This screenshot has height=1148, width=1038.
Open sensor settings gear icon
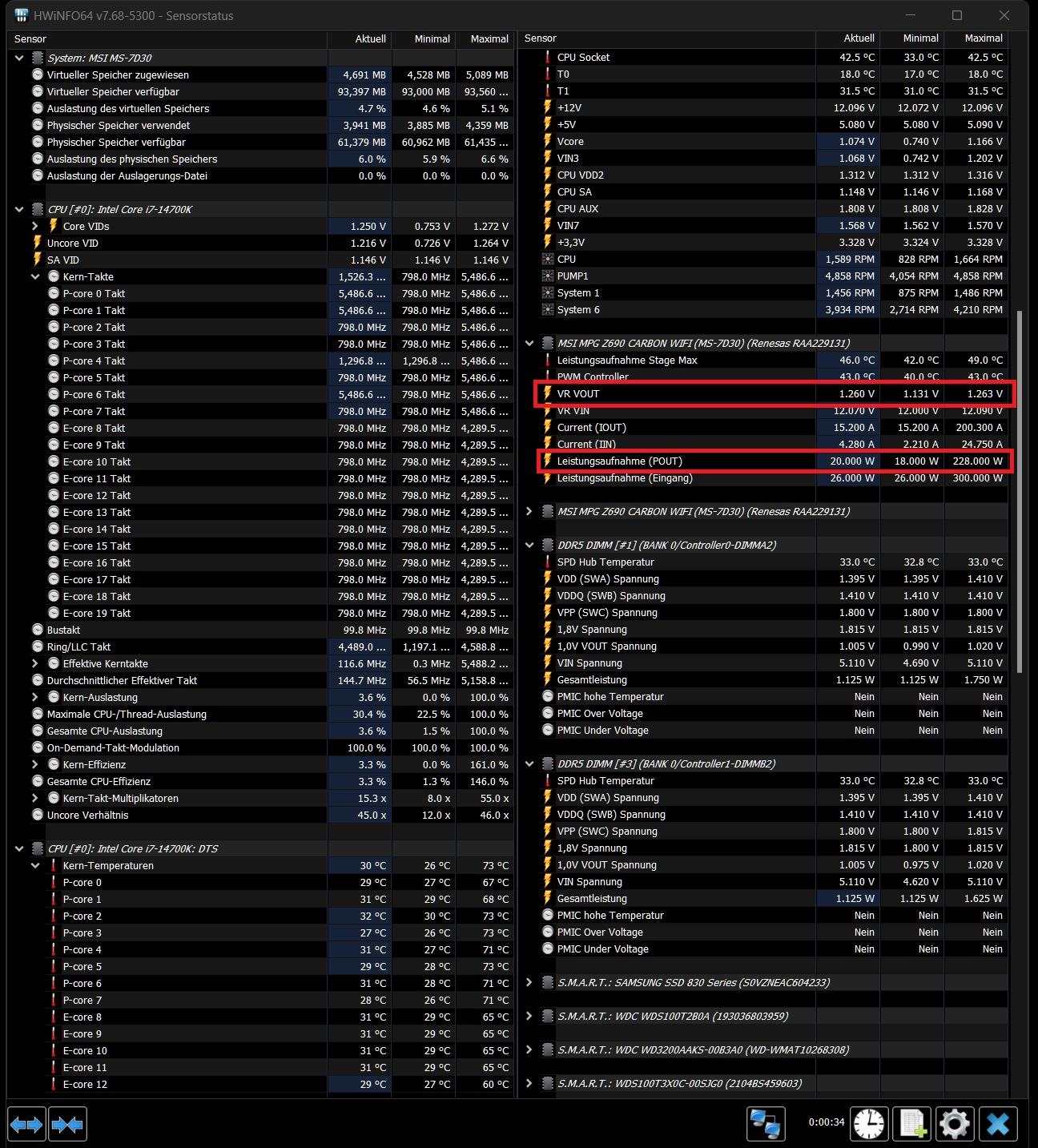[x=955, y=1124]
